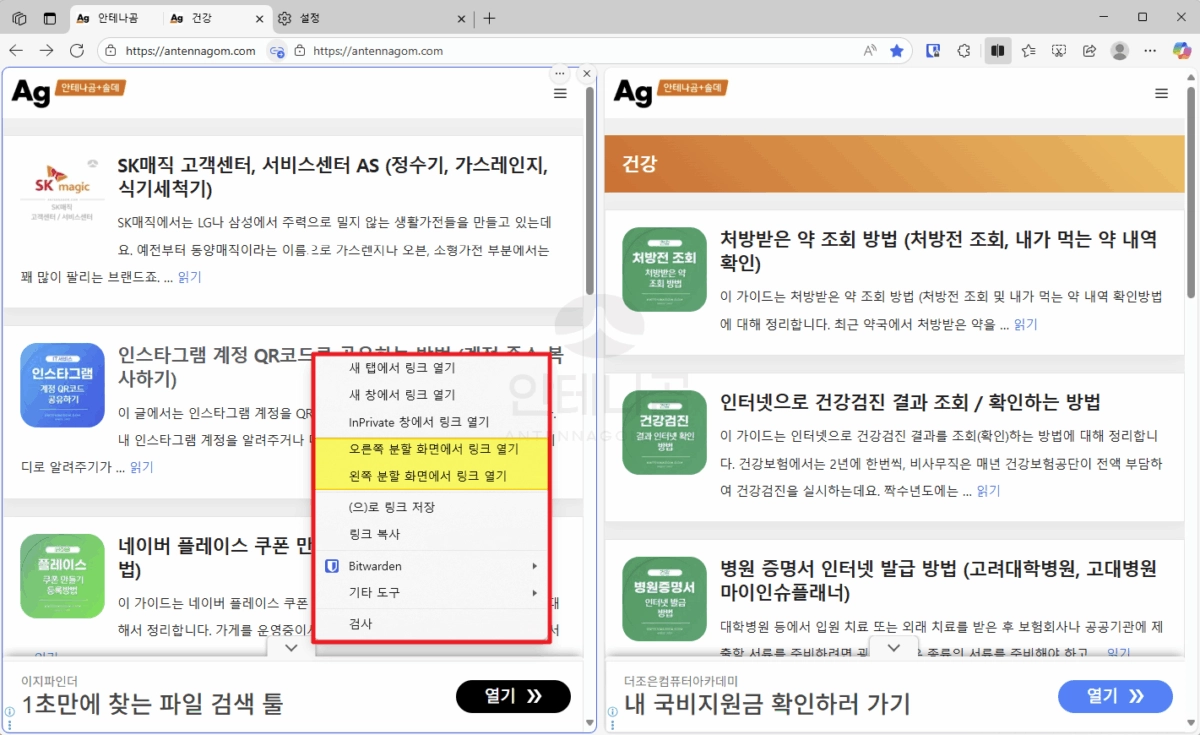Viewport: 1200px width, 735px height.
Task: Choose 오른쪽 분할 화면에서 링크 열기
Action: [431, 449]
